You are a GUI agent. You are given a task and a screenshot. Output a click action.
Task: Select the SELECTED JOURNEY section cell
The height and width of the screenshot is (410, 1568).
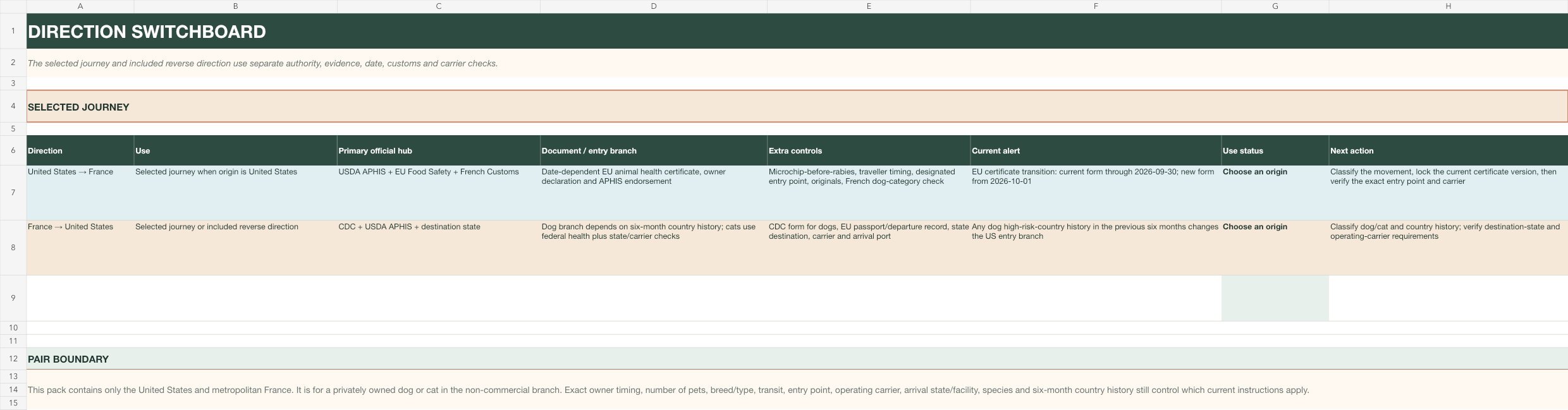tap(797, 106)
